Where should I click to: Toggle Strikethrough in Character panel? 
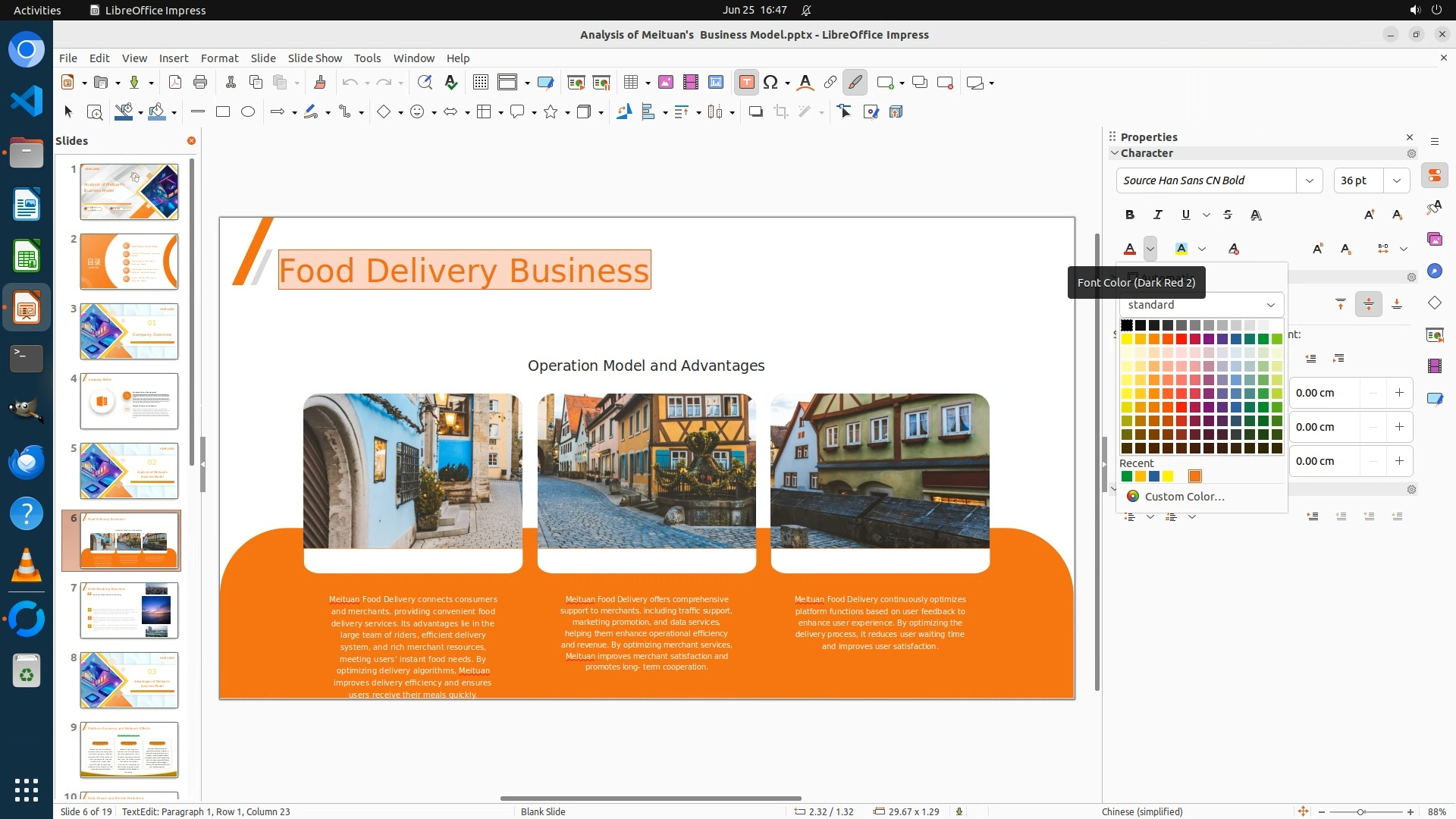click(x=1228, y=215)
